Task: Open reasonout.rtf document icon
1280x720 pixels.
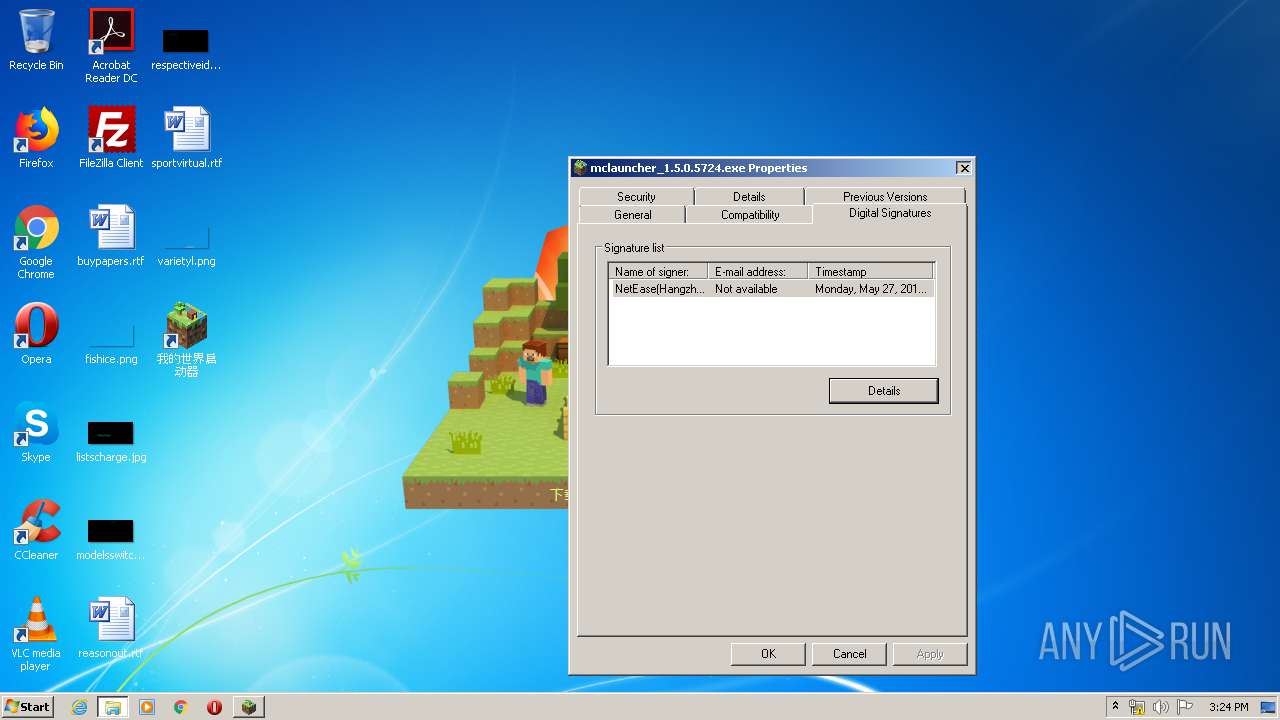Action: pyautogui.click(x=111, y=628)
